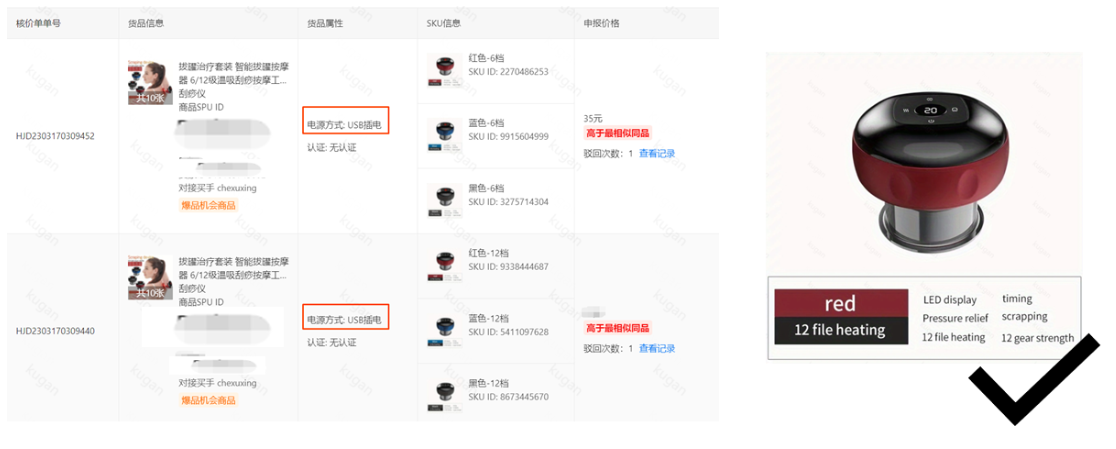Open the 蓝色-12档 SKU thumbnail
Viewport: 1116px width, 449px height.
point(445,331)
